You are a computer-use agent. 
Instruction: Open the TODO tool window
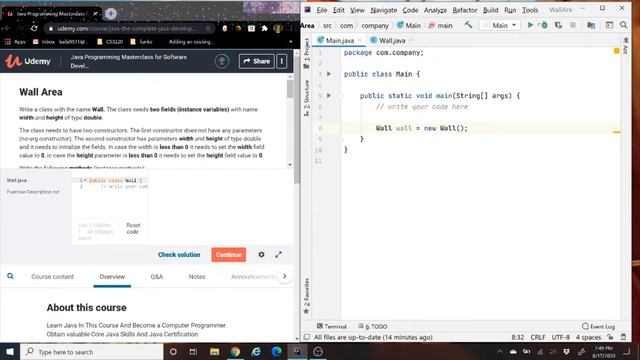(373, 326)
